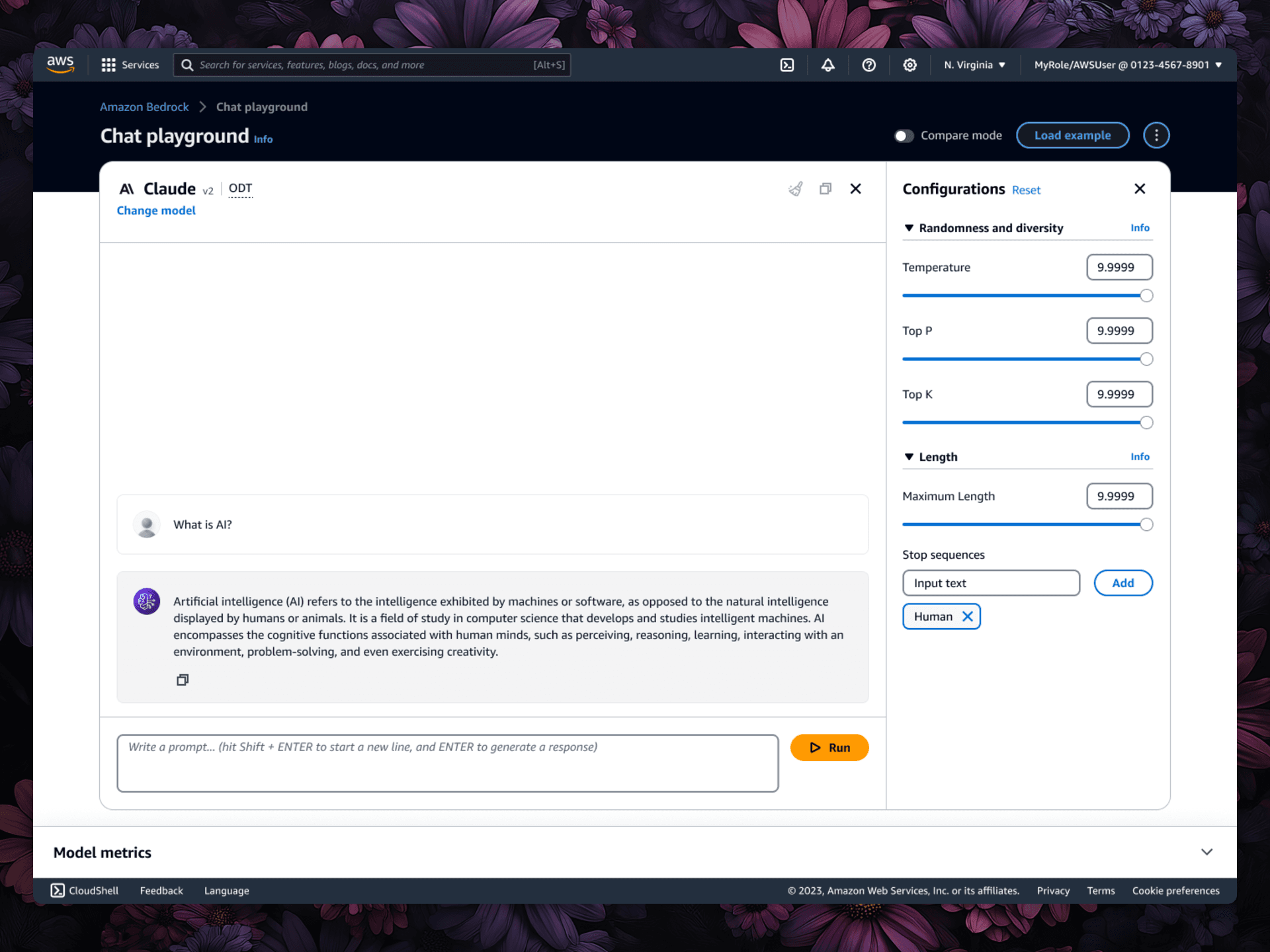Viewport: 1270px width, 952px height.
Task: Click the assistant avatar beside the response
Action: [x=147, y=602]
